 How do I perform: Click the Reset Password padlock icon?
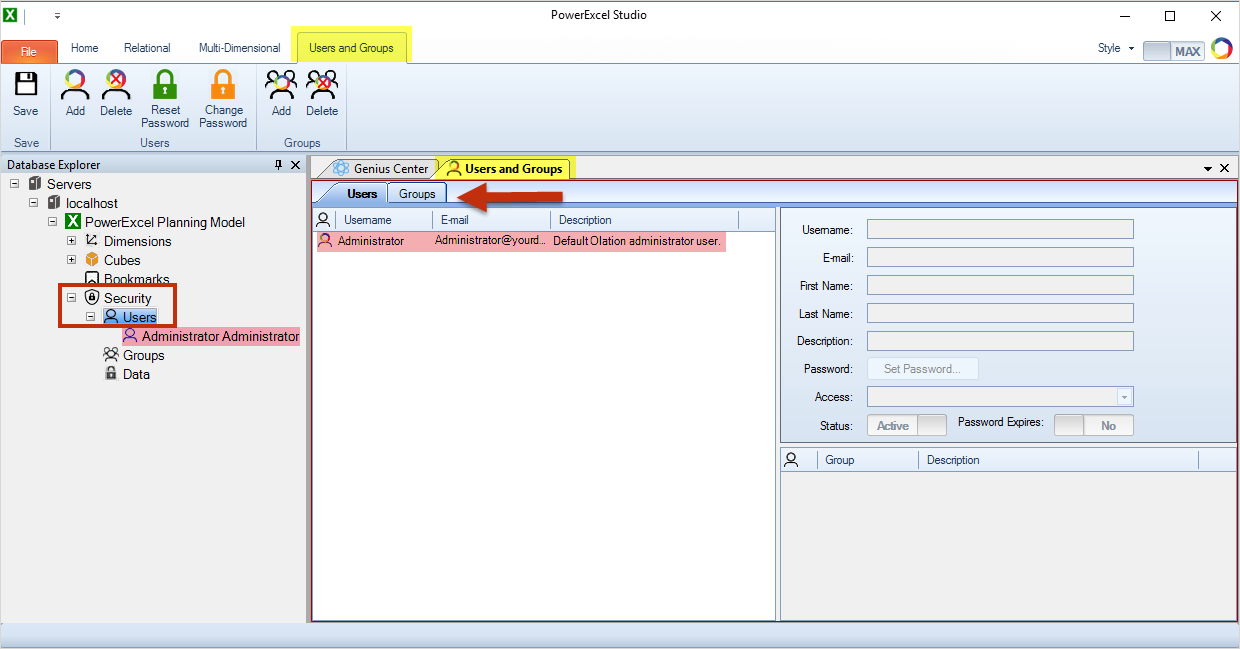165,84
